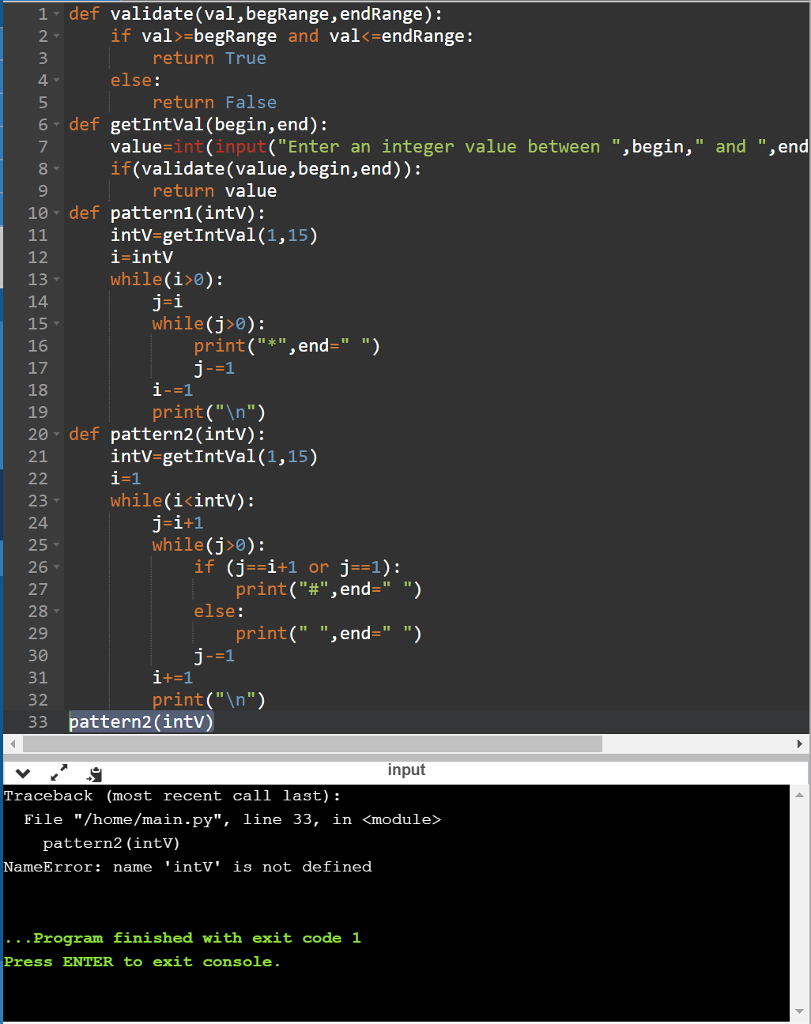Click 'pattern2(intV)' in the console traceback
Screen dimensions: 811x1024
click(111, 844)
